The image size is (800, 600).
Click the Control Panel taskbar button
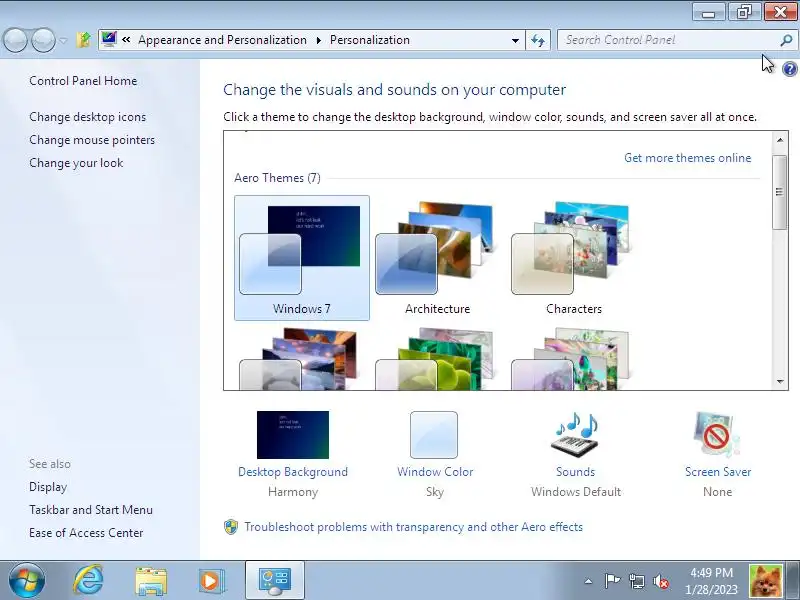(x=274, y=581)
